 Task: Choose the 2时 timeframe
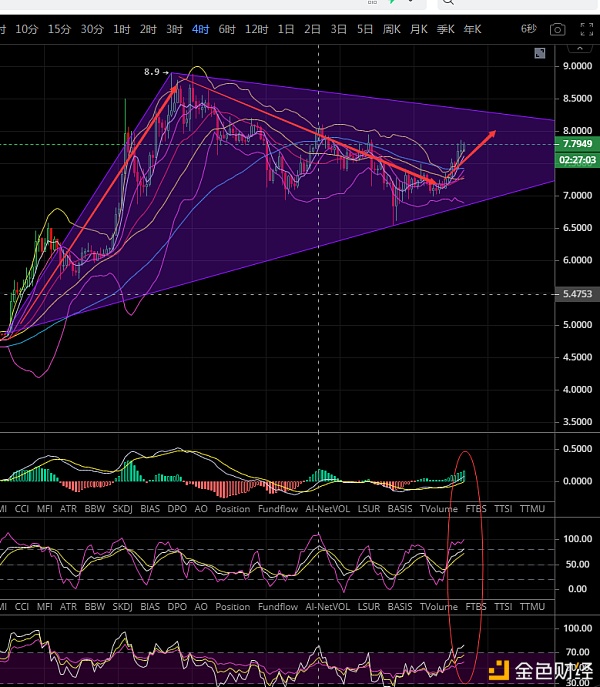148,29
